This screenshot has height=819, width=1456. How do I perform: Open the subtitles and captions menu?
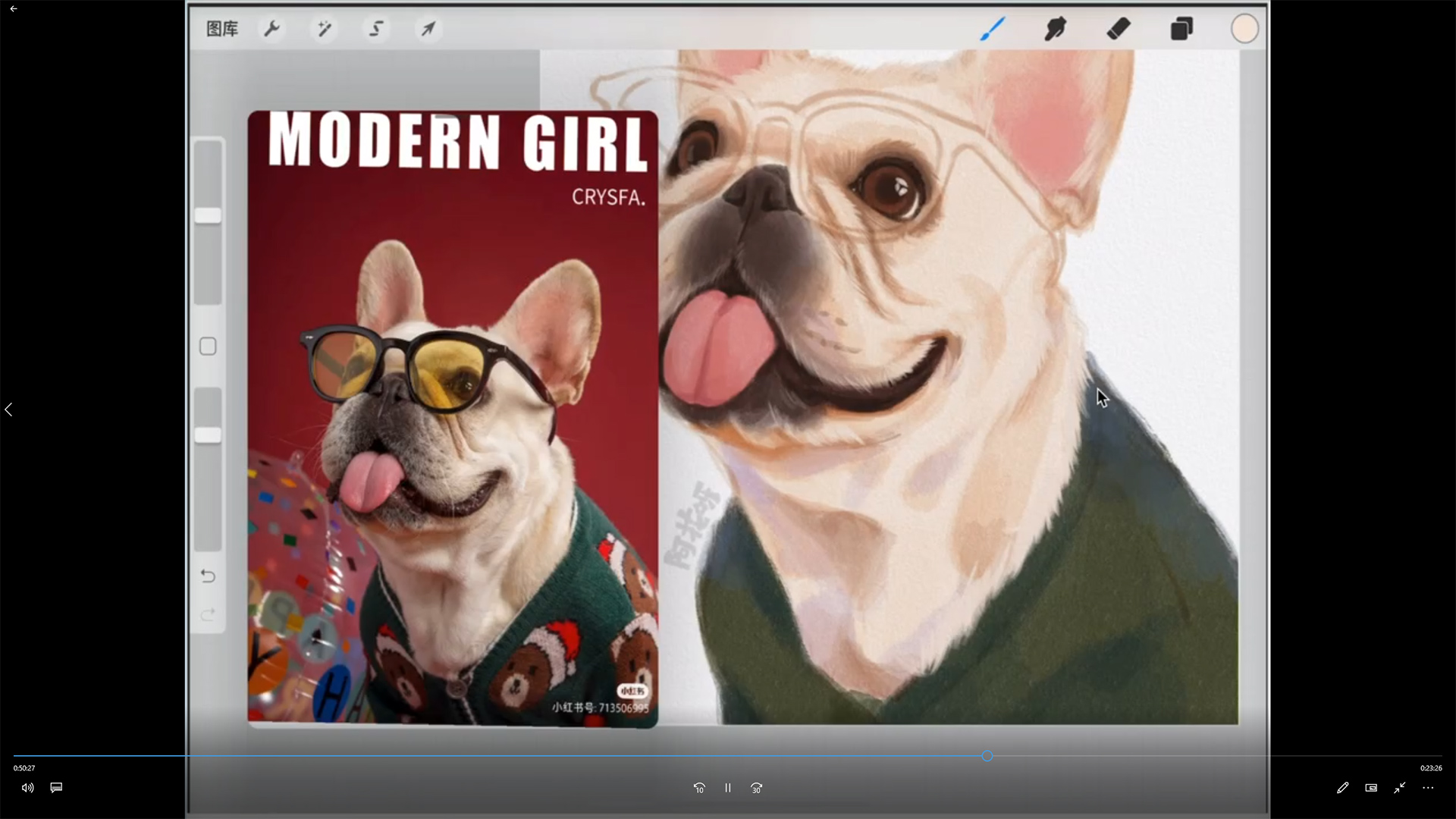(x=56, y=788)
